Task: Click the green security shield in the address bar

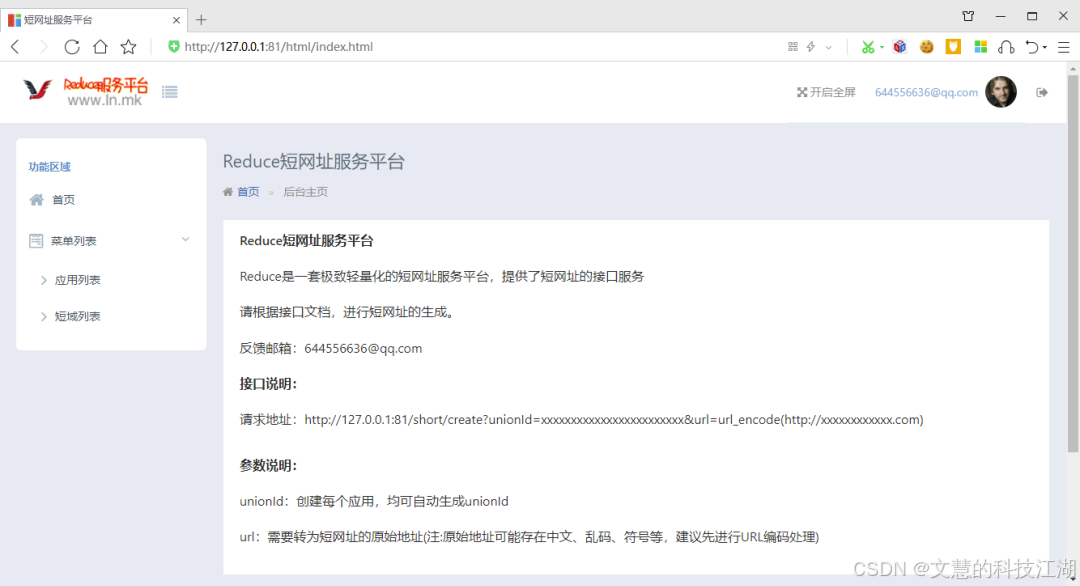Action: point(174,46)
